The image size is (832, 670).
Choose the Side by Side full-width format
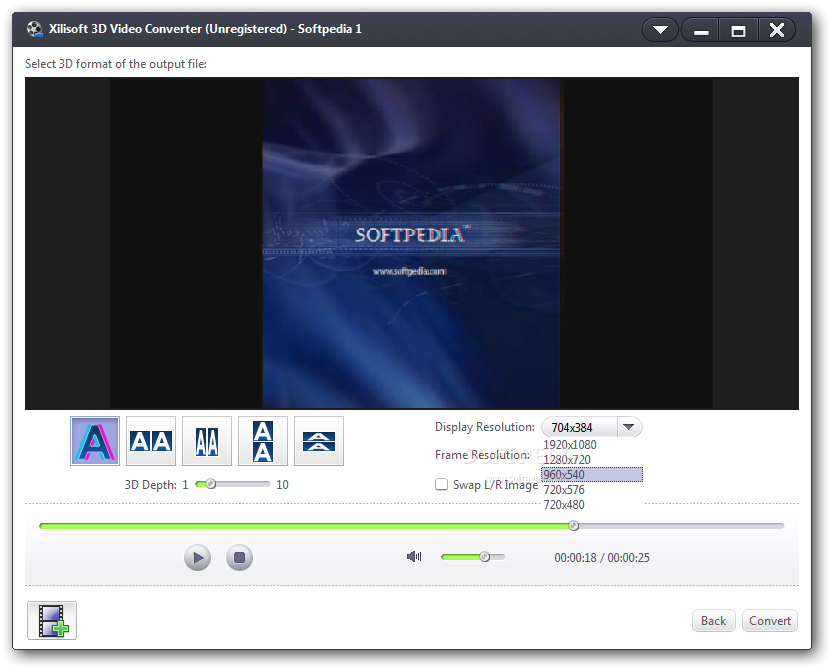point(151,441)
